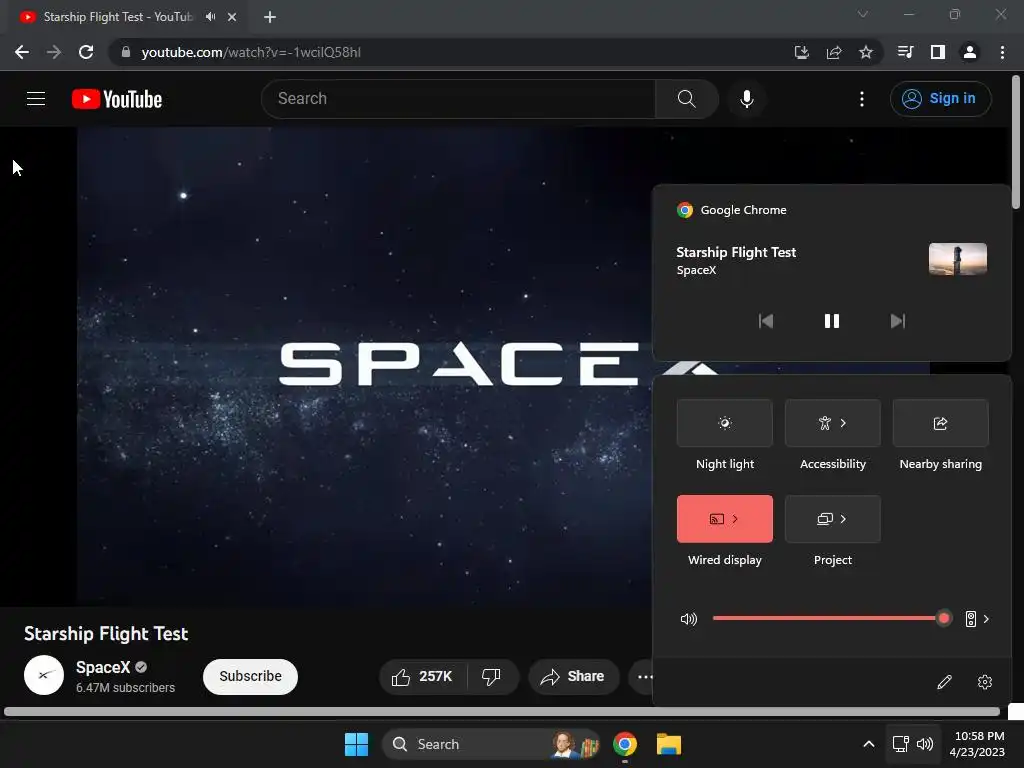Viewport: 1024px width, 768px height.
Task: Close the Starship Flight Test tab
Action: pos(232,17)
